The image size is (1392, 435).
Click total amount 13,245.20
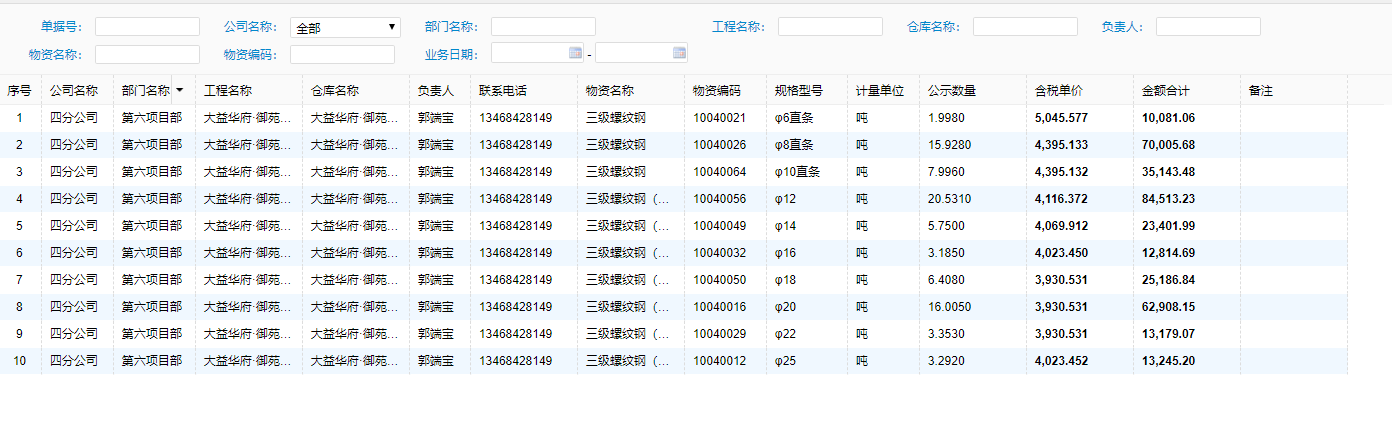pyautogui.click(x=1169, y=361)
